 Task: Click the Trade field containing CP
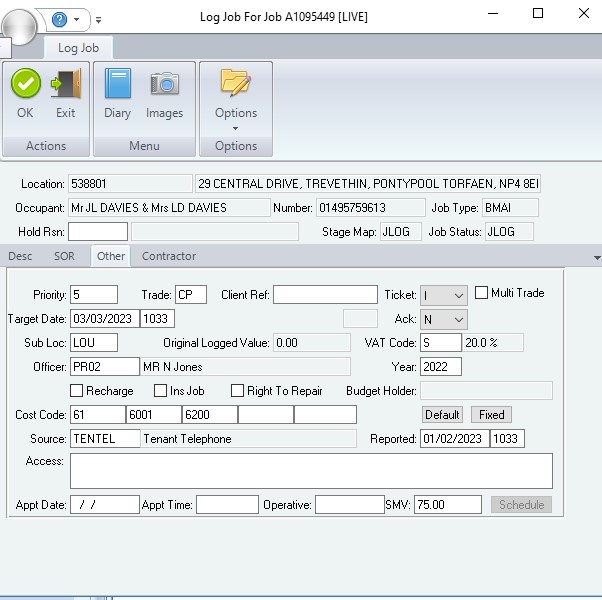(191, 295)
